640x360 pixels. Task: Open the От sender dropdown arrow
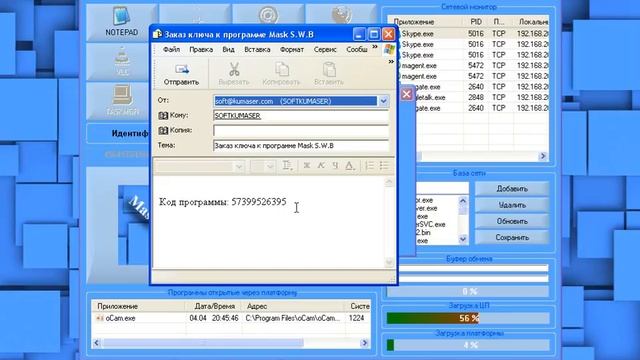click(383, 101)
